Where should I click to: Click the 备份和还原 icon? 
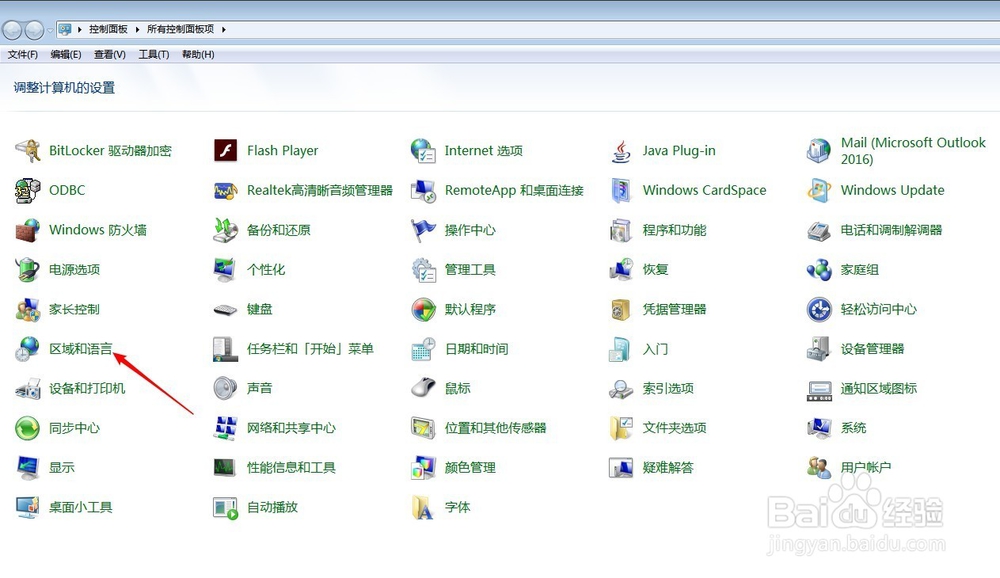[225, 230]
